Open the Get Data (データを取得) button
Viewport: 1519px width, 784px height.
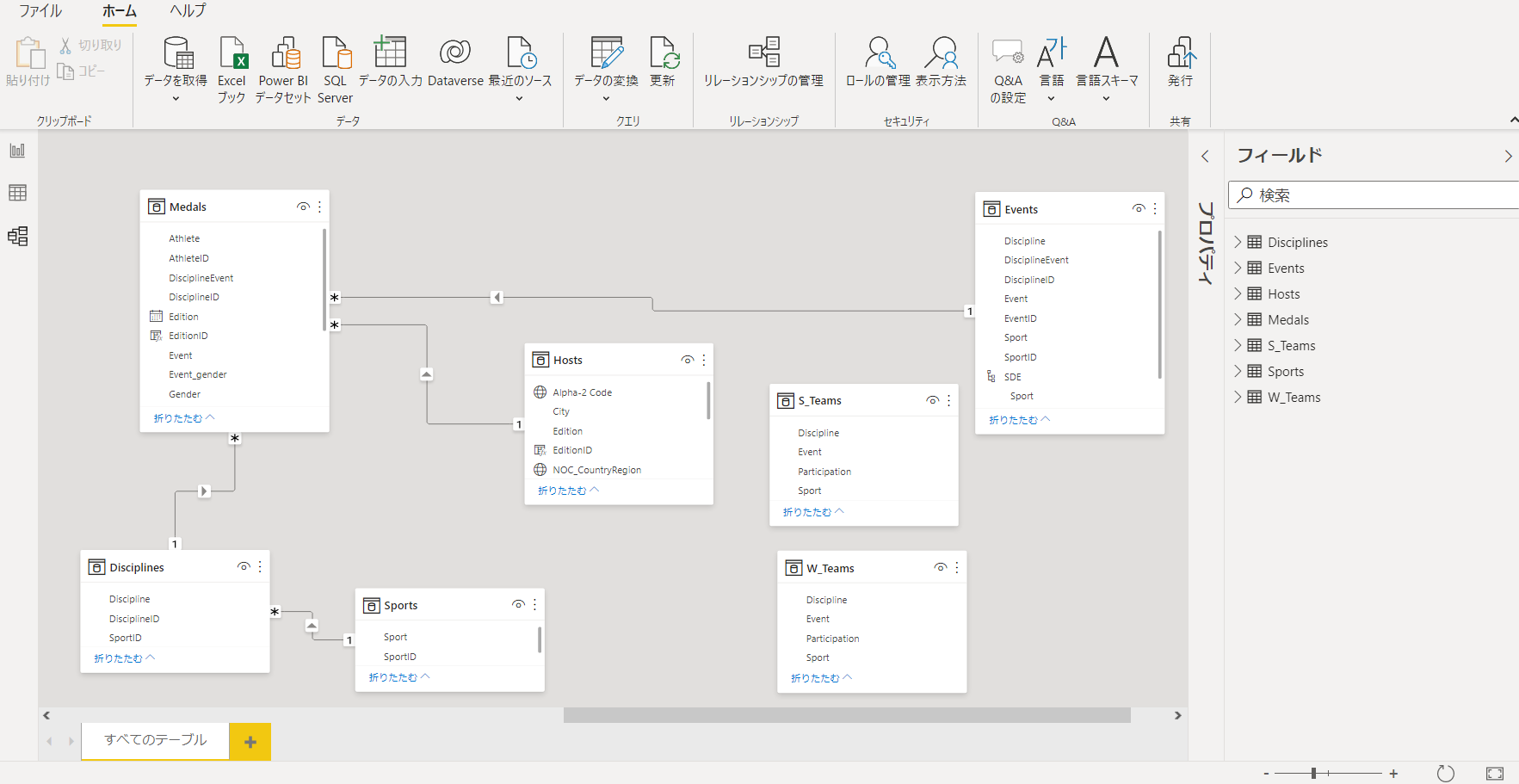click(176, 69)
